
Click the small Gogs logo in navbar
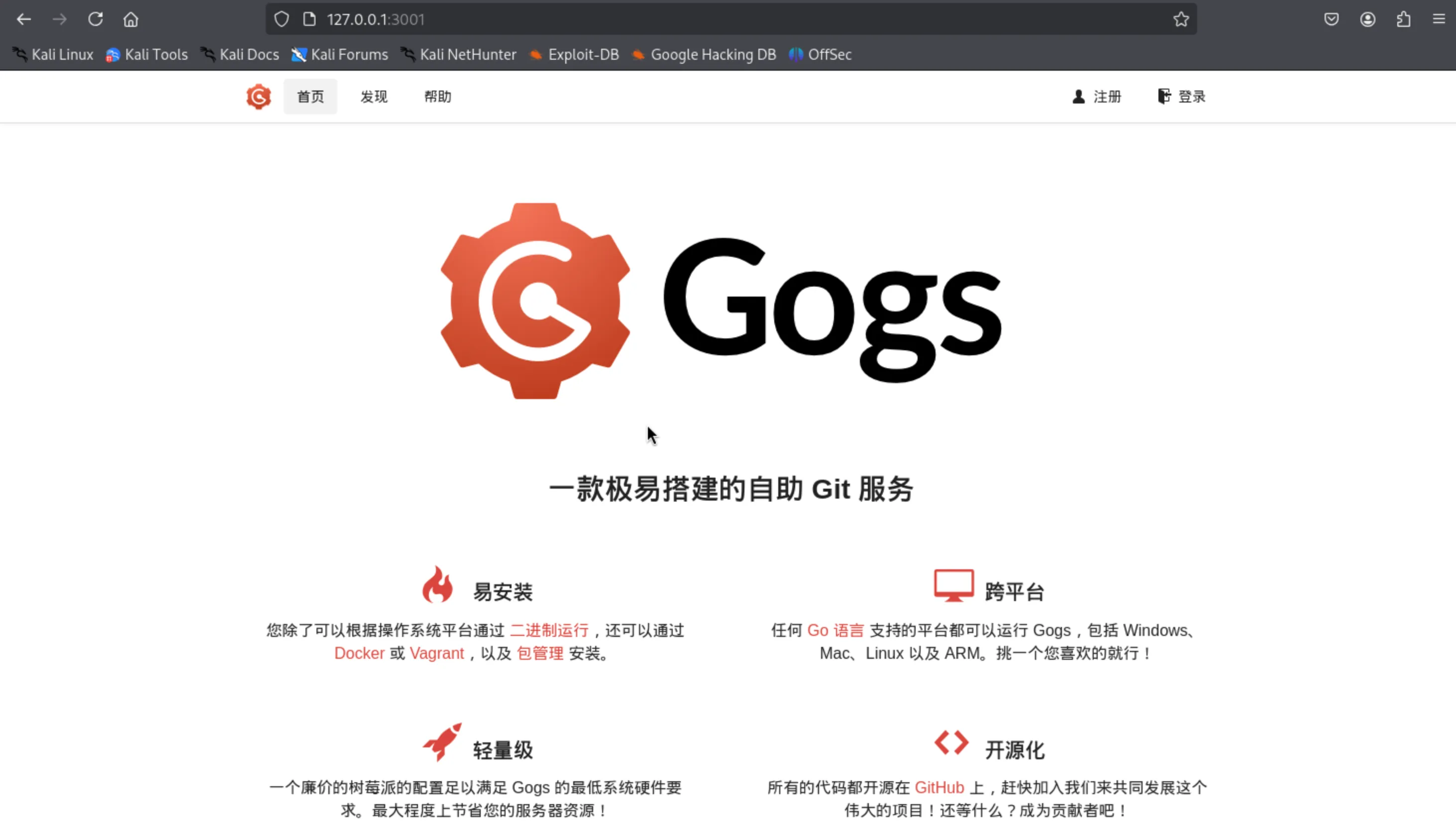click(258, 97)
